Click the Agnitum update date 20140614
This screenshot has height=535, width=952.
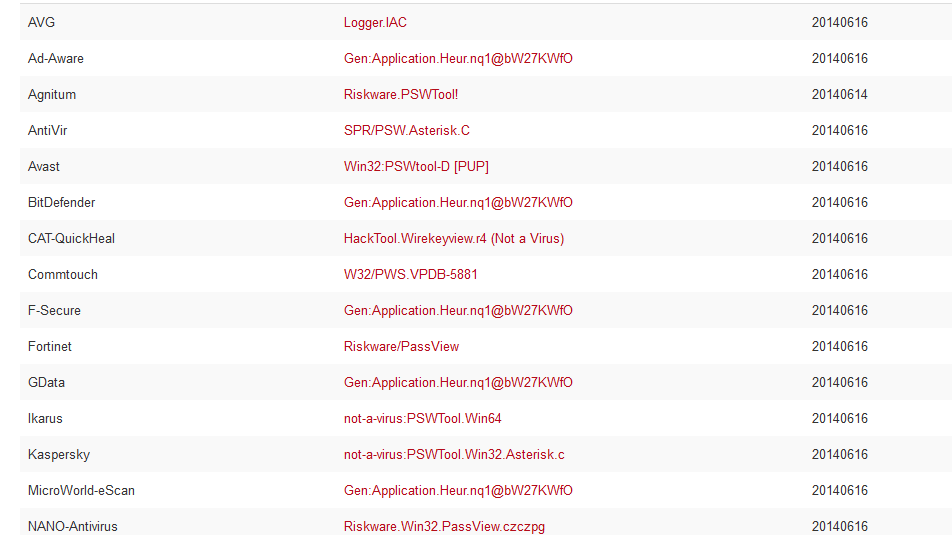pos(839,95)
